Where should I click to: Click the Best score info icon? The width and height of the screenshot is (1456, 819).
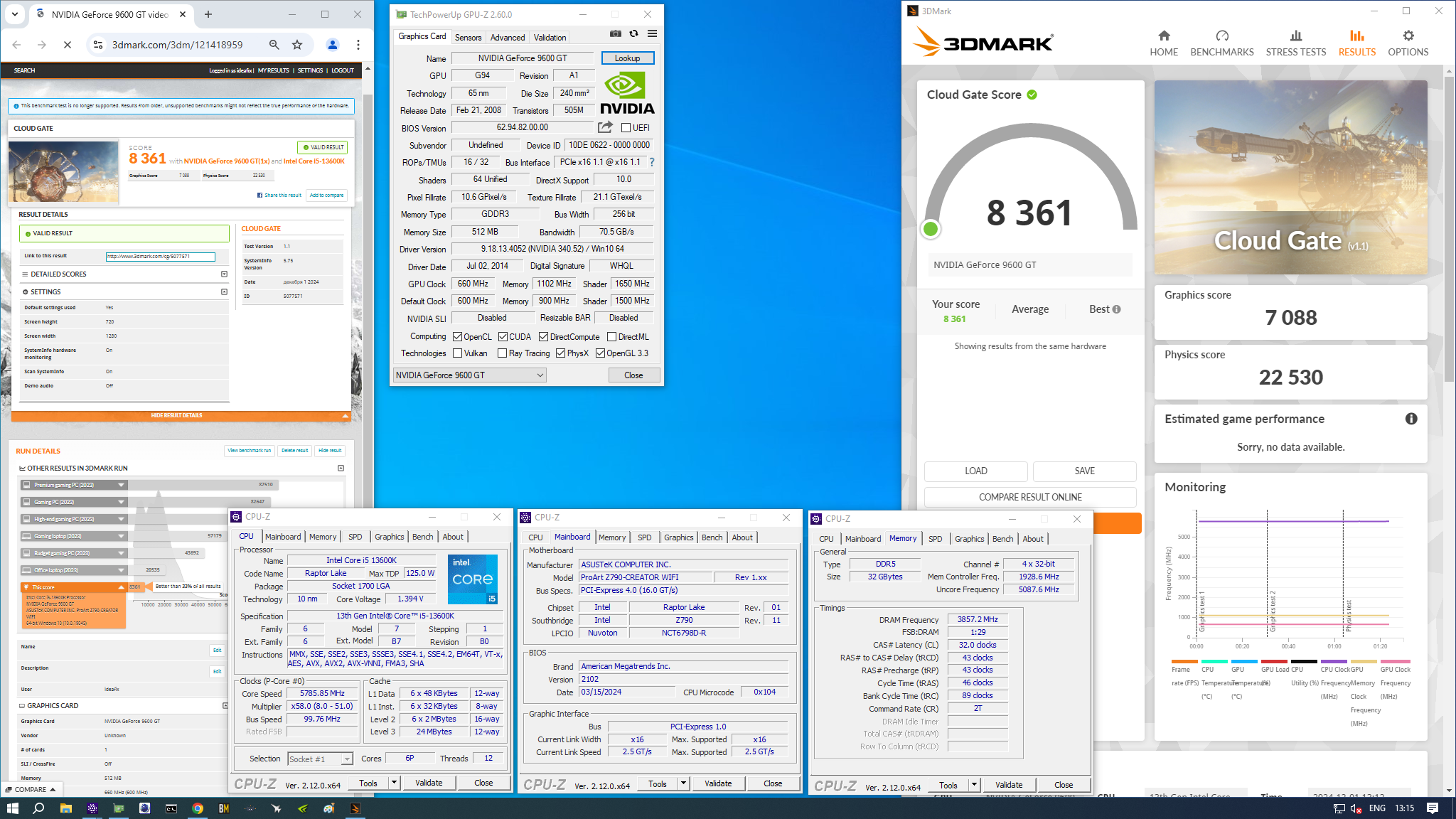click(x=1116, y=309)
